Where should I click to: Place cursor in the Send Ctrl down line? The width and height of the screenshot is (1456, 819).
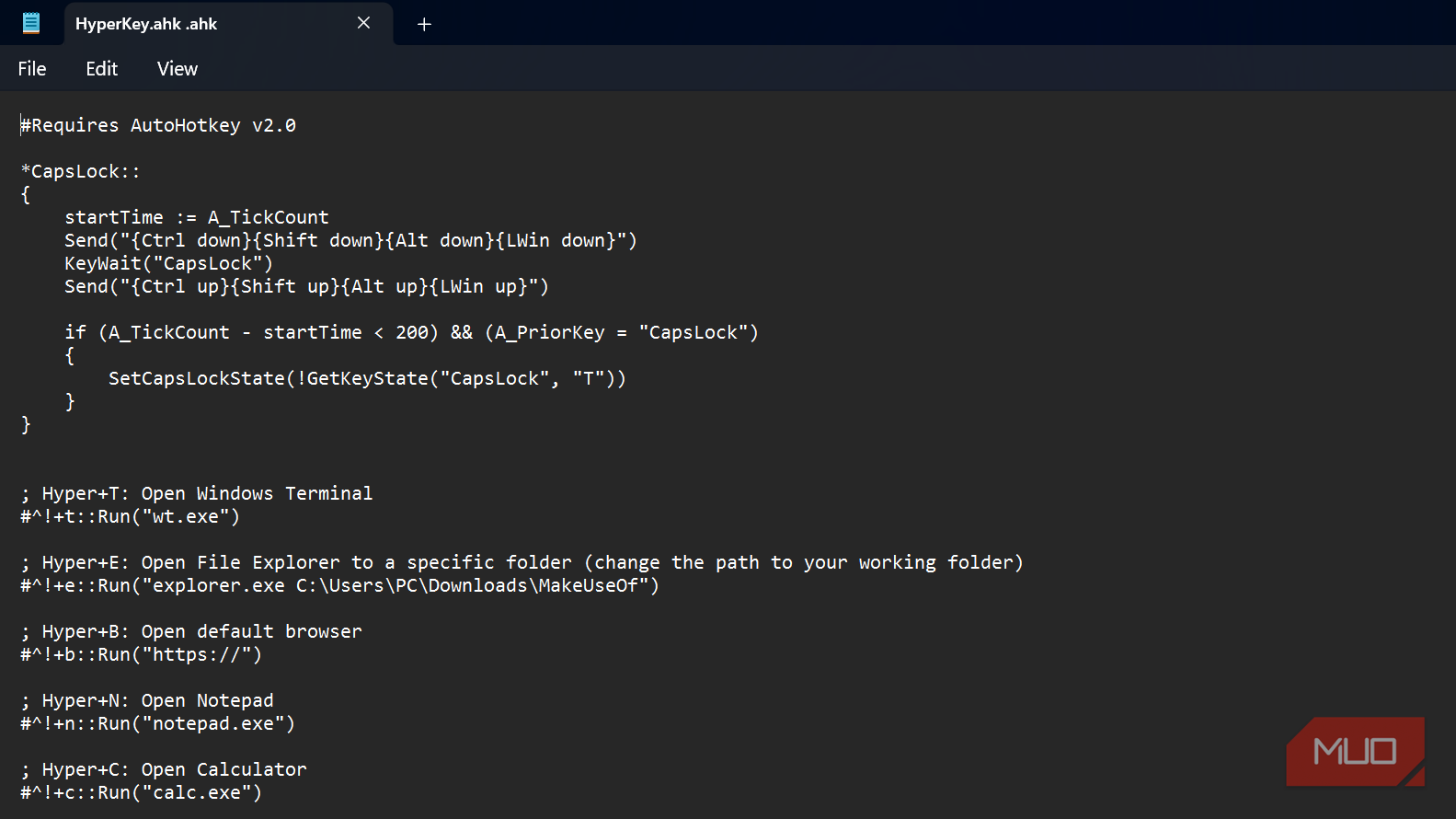(x=350, y=240)
